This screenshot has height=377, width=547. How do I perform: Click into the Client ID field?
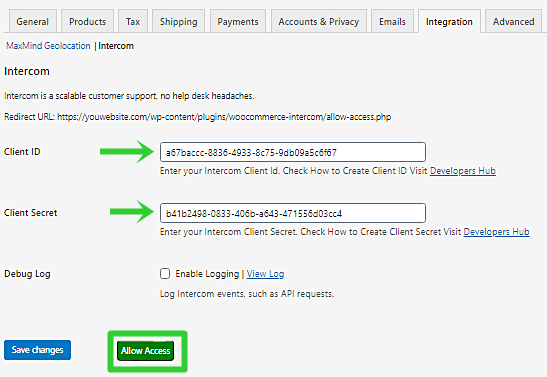[x=293, y=152]
